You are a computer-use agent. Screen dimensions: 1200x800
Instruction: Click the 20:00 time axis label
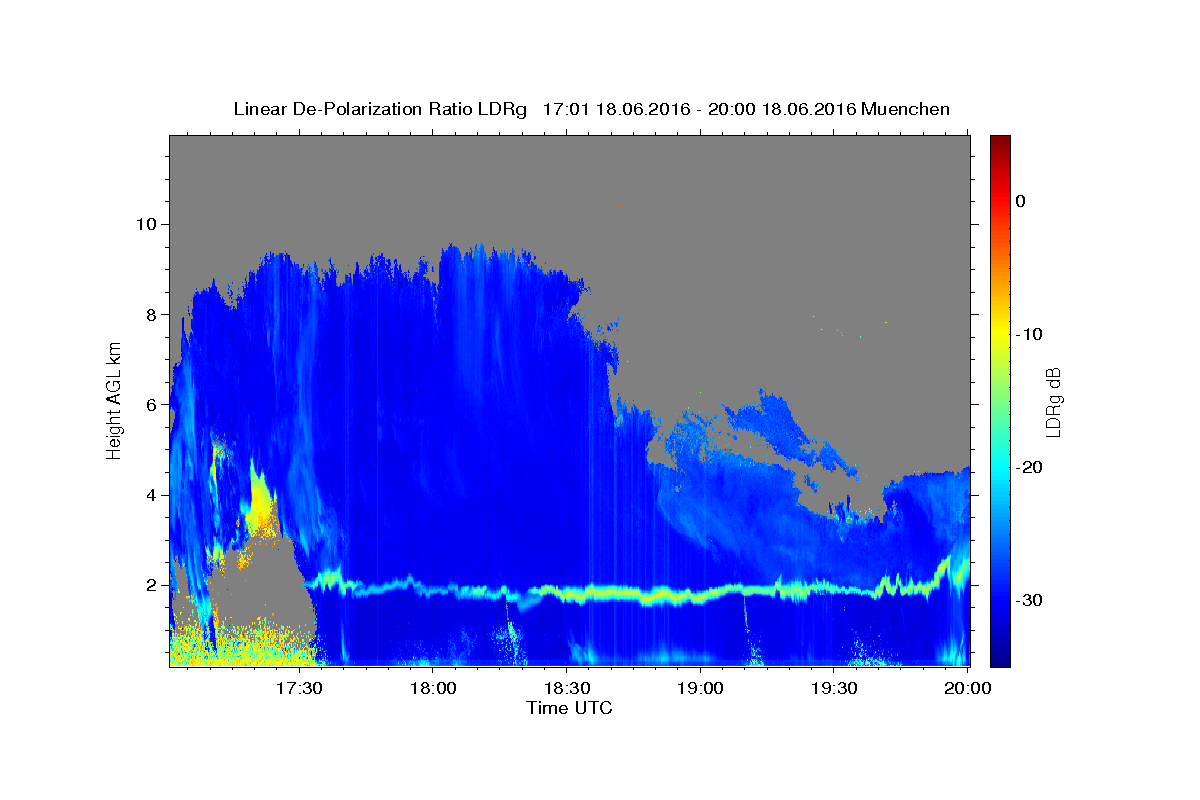tap(968, 688)
